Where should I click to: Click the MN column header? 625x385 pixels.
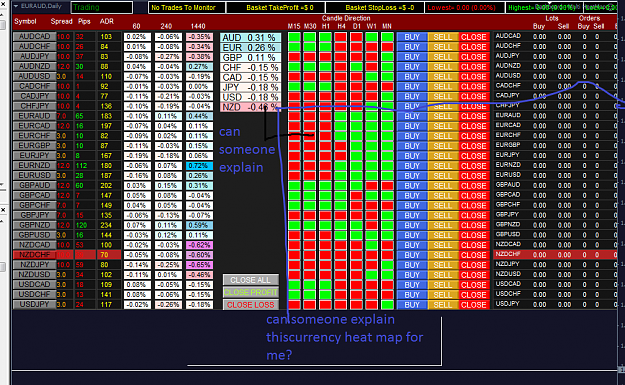point(387,26)
